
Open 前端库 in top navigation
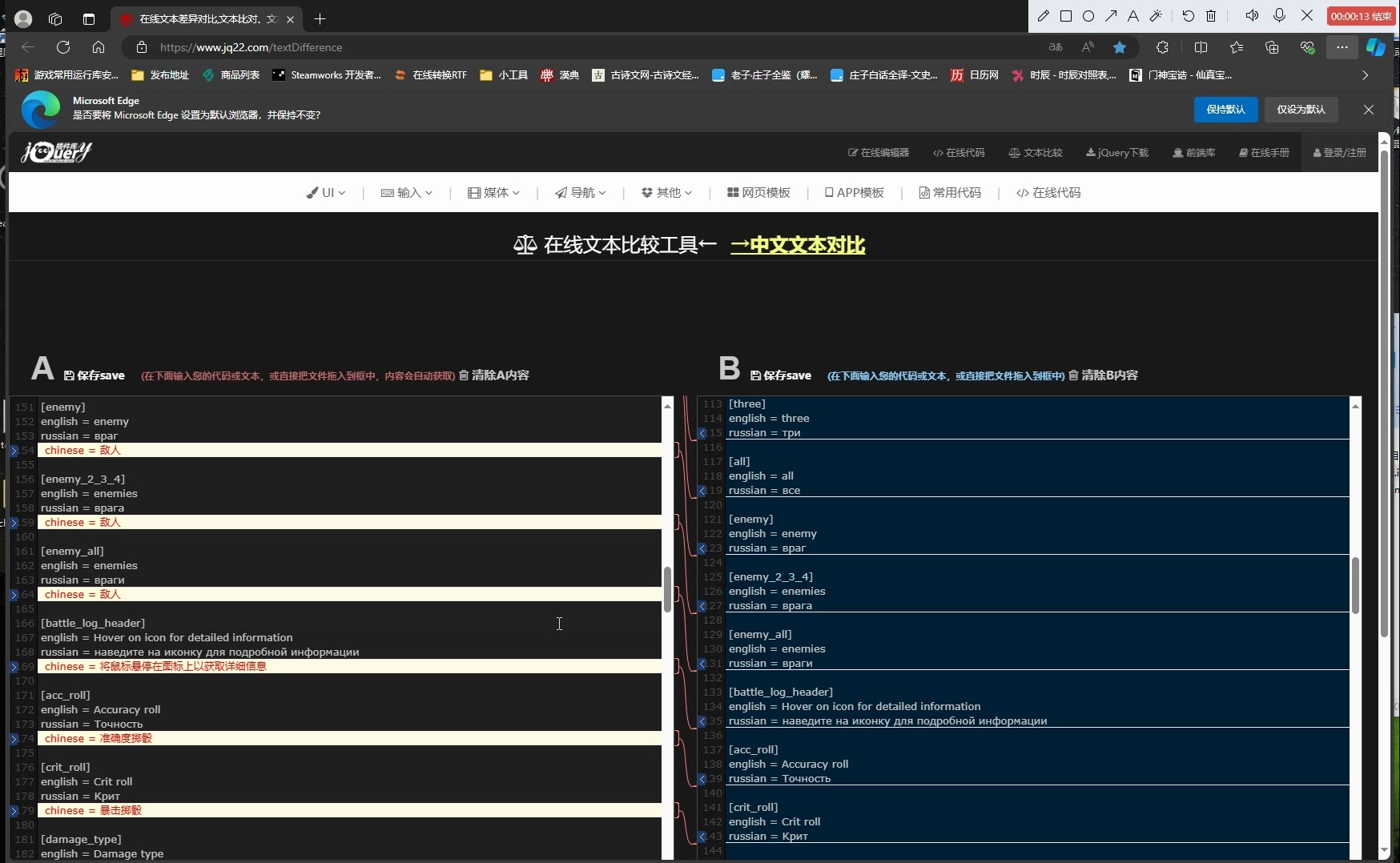click(1194, 153)
